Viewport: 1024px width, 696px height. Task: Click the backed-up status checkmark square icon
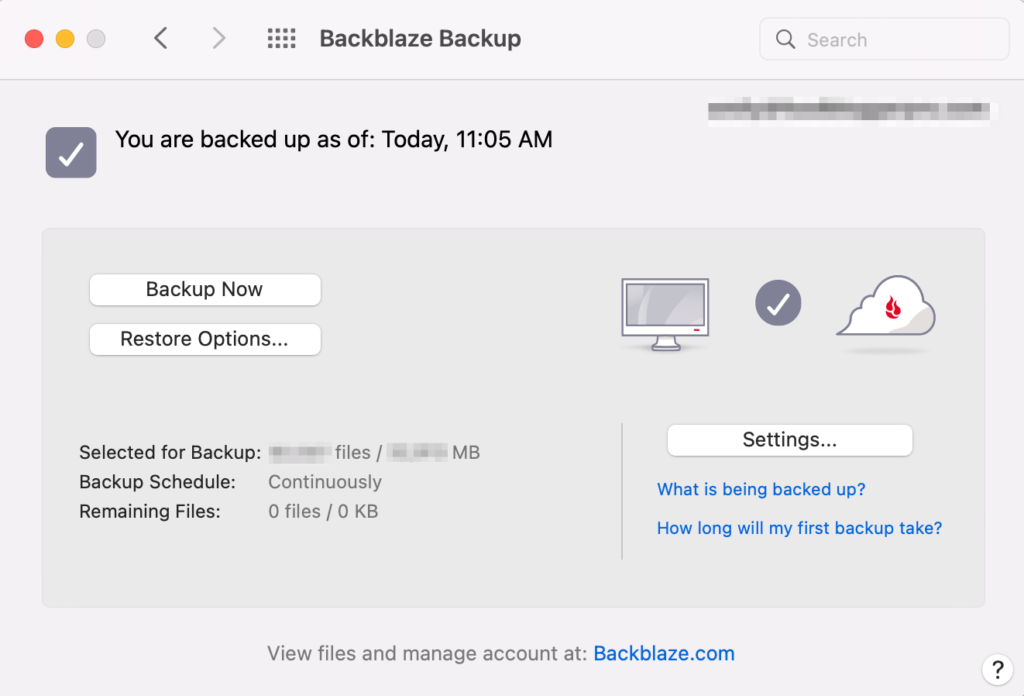pos(71,152)
